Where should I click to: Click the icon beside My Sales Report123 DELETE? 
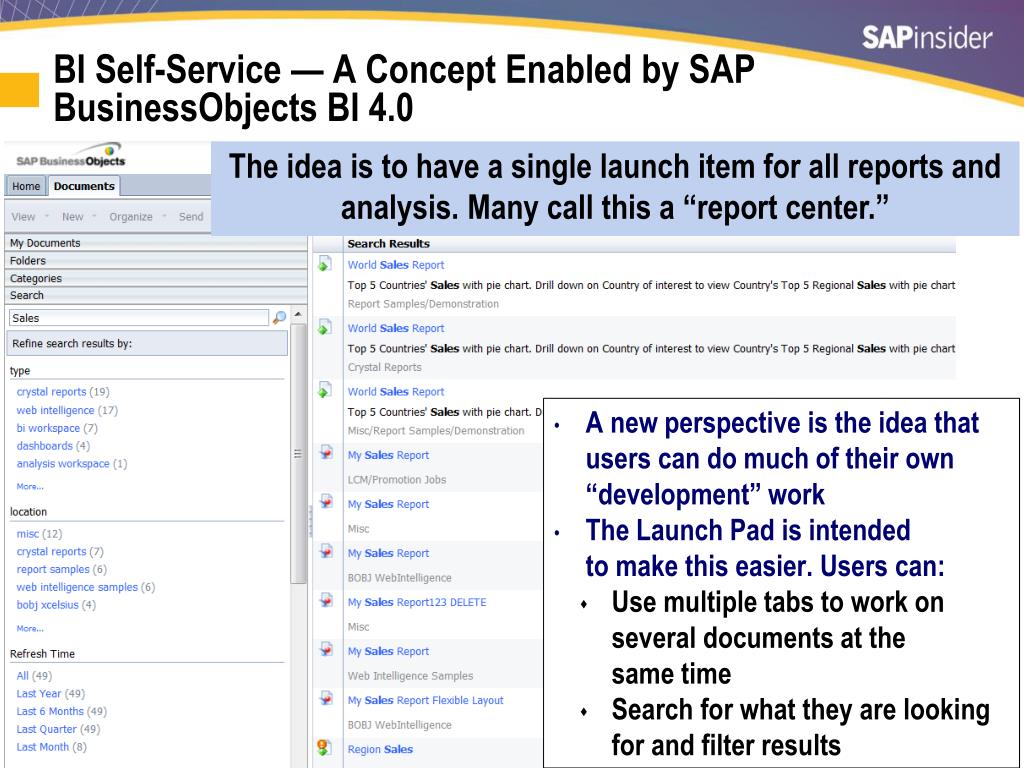click(x=326, y=600)
